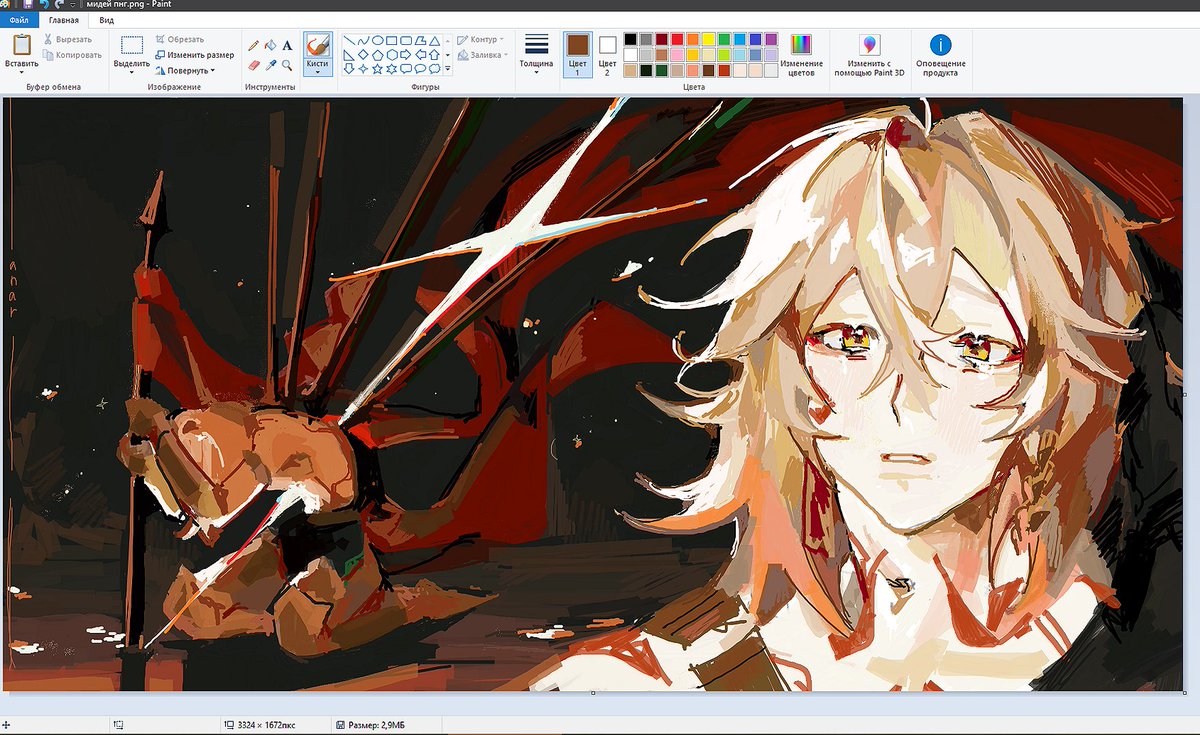The width and height of the screenshot is (1200, 735).
Task: Click the Размер: 2,9МБ file size text
Action: pyautogui.click(x=377, y=724)
